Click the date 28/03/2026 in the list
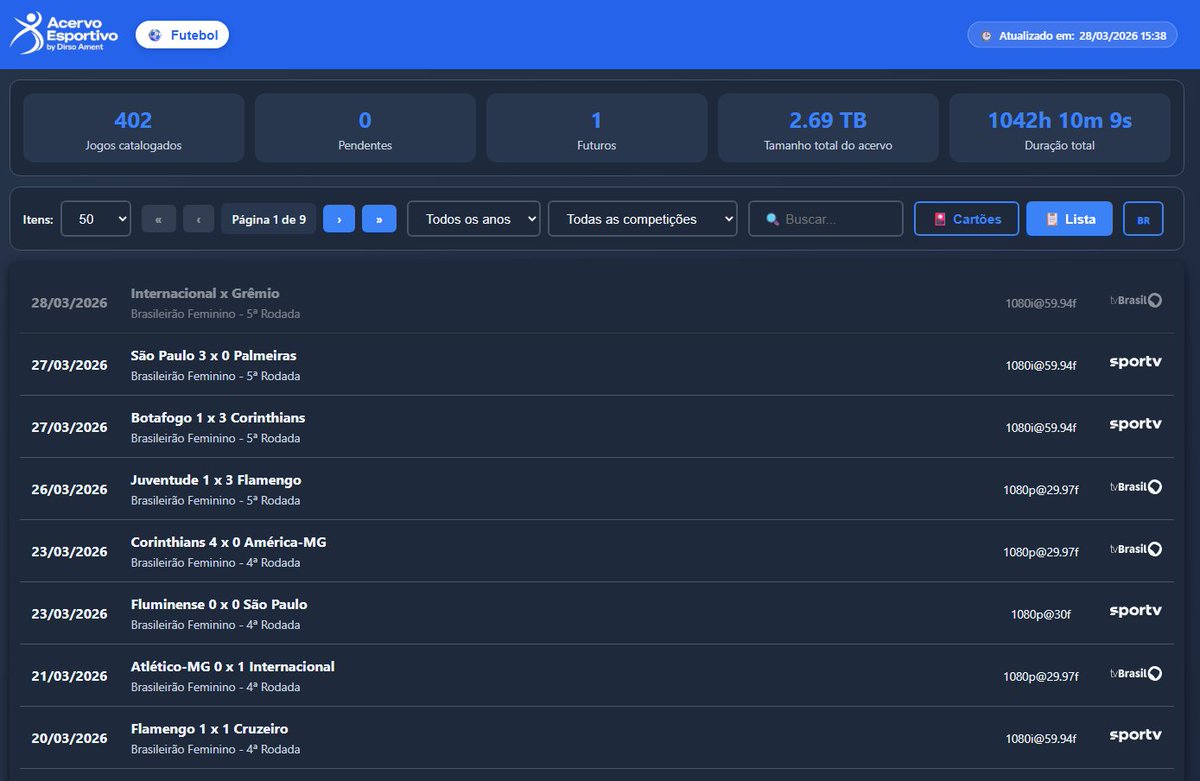 tap(69, 303)
